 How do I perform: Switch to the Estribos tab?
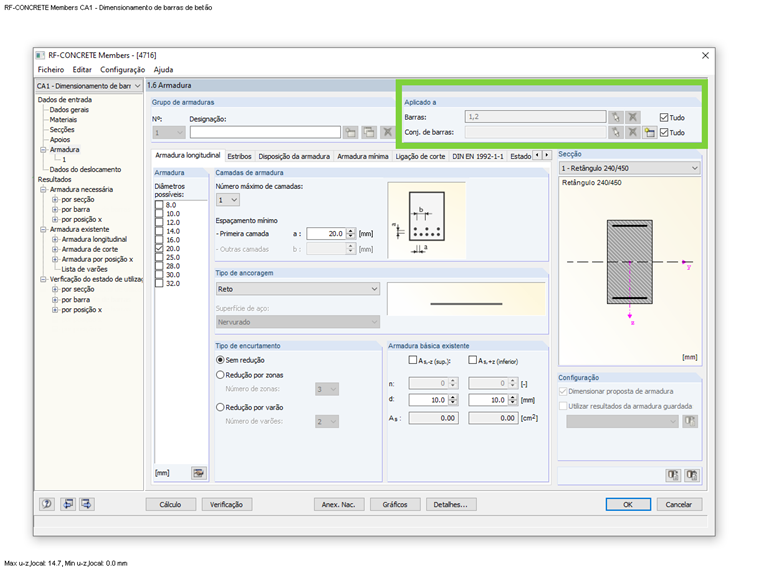pyautogui.click(x=239, y=157)
